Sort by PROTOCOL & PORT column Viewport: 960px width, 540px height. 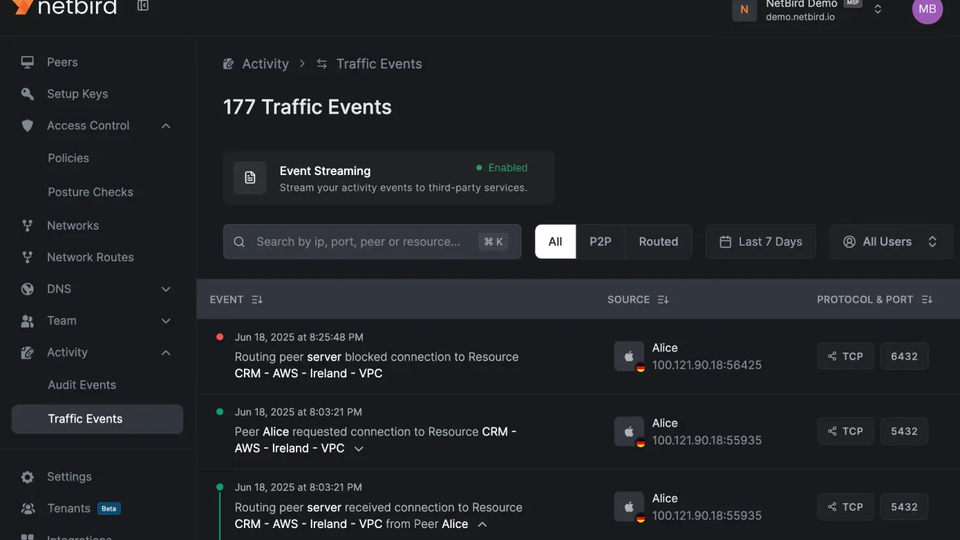pyautogui.click(x=875, y=299)
